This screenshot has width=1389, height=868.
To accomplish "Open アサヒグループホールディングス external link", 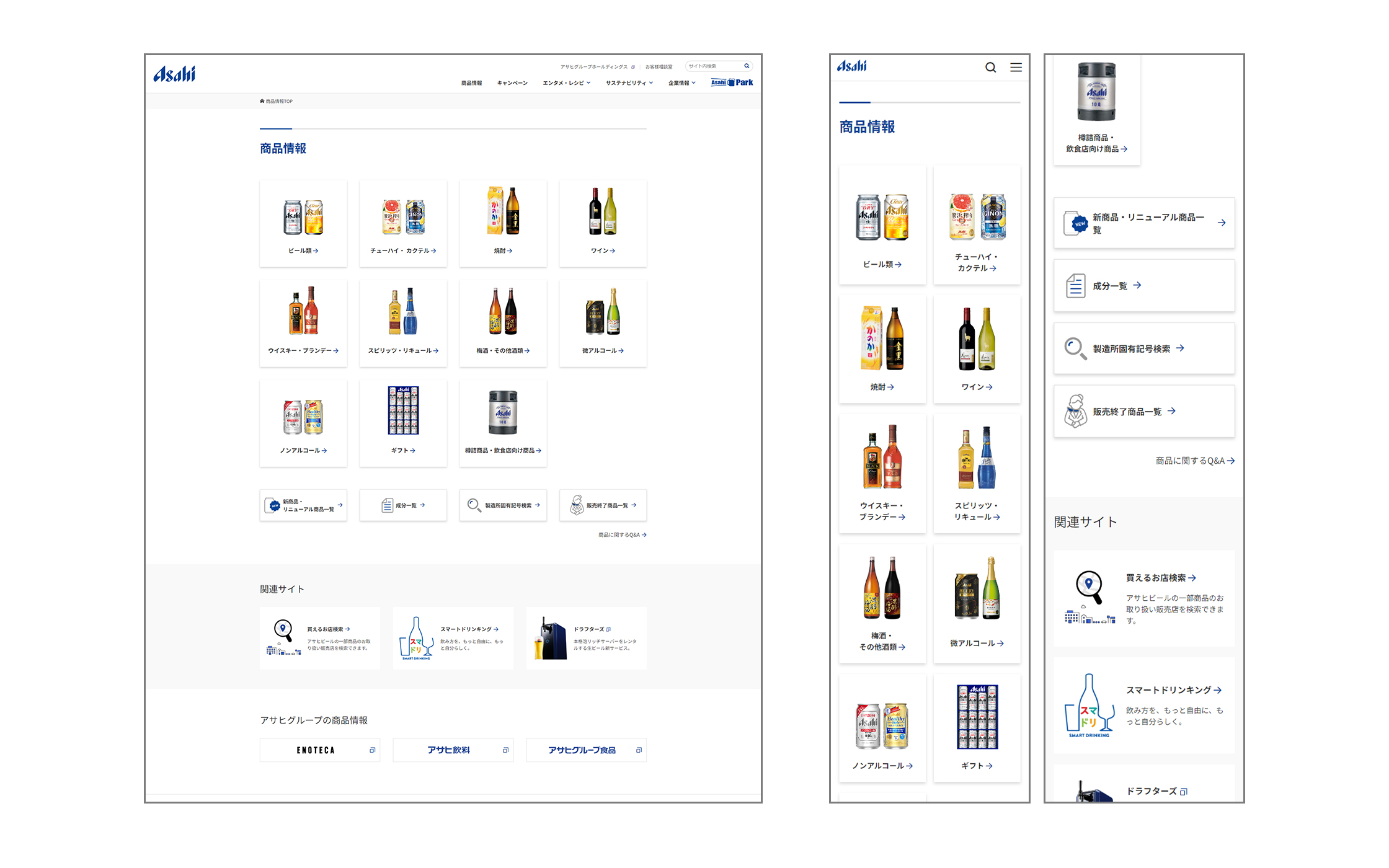I will tap(597, 66).
